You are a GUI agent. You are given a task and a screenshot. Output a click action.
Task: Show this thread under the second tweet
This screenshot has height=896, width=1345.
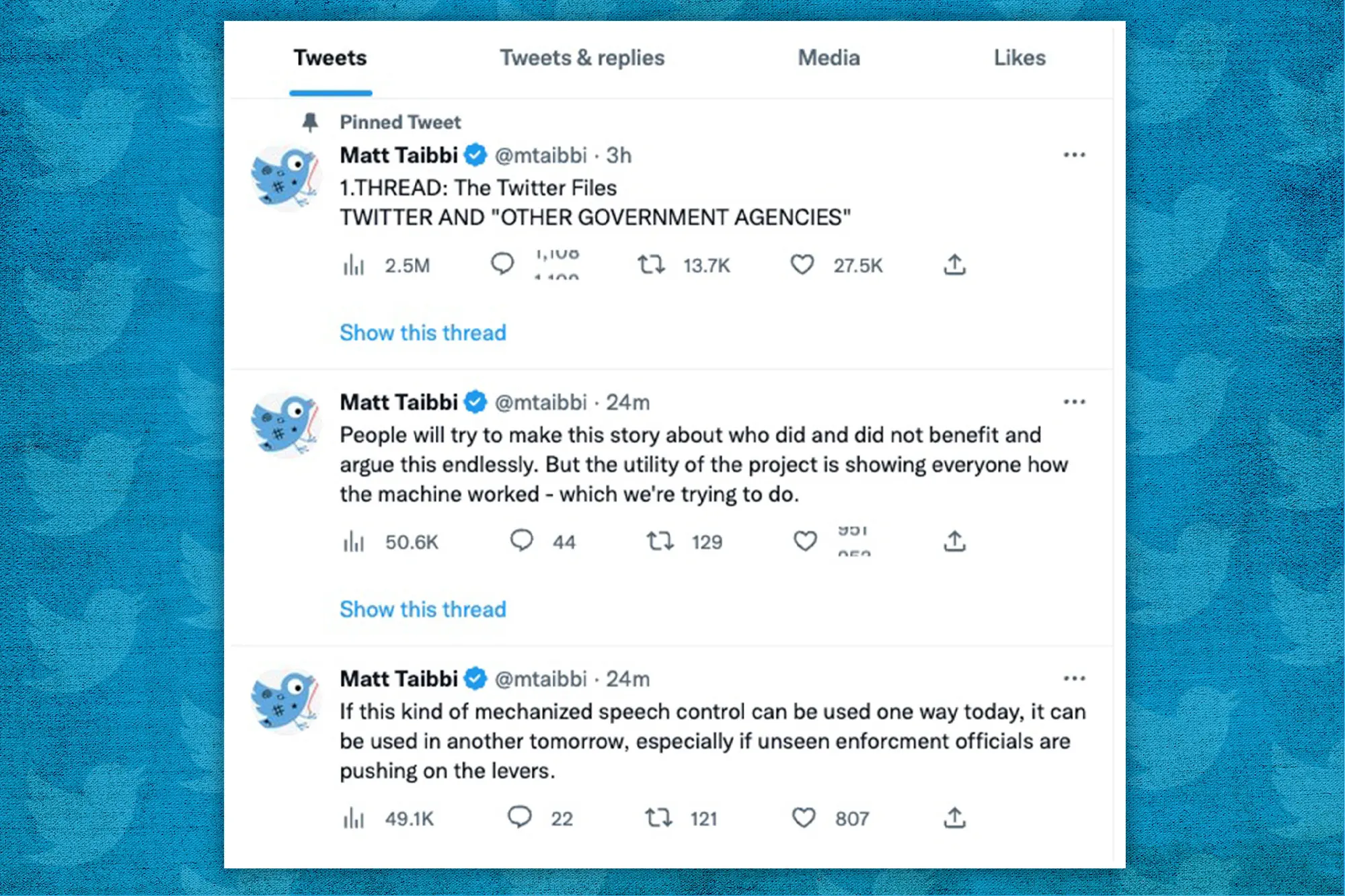pyautogui.click(x=422, y=610)
